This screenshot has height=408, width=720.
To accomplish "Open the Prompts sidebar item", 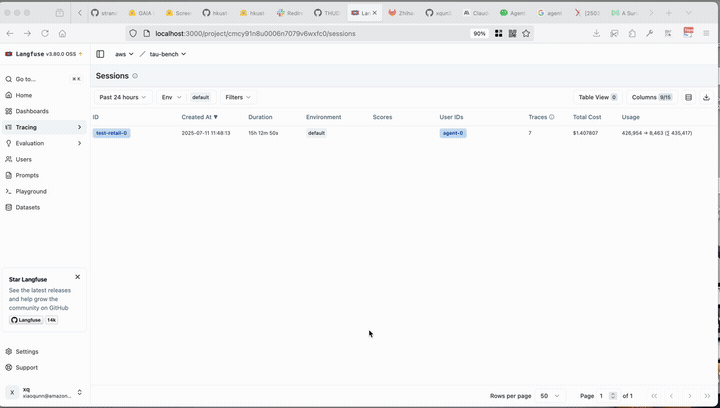I will (27, 175).
